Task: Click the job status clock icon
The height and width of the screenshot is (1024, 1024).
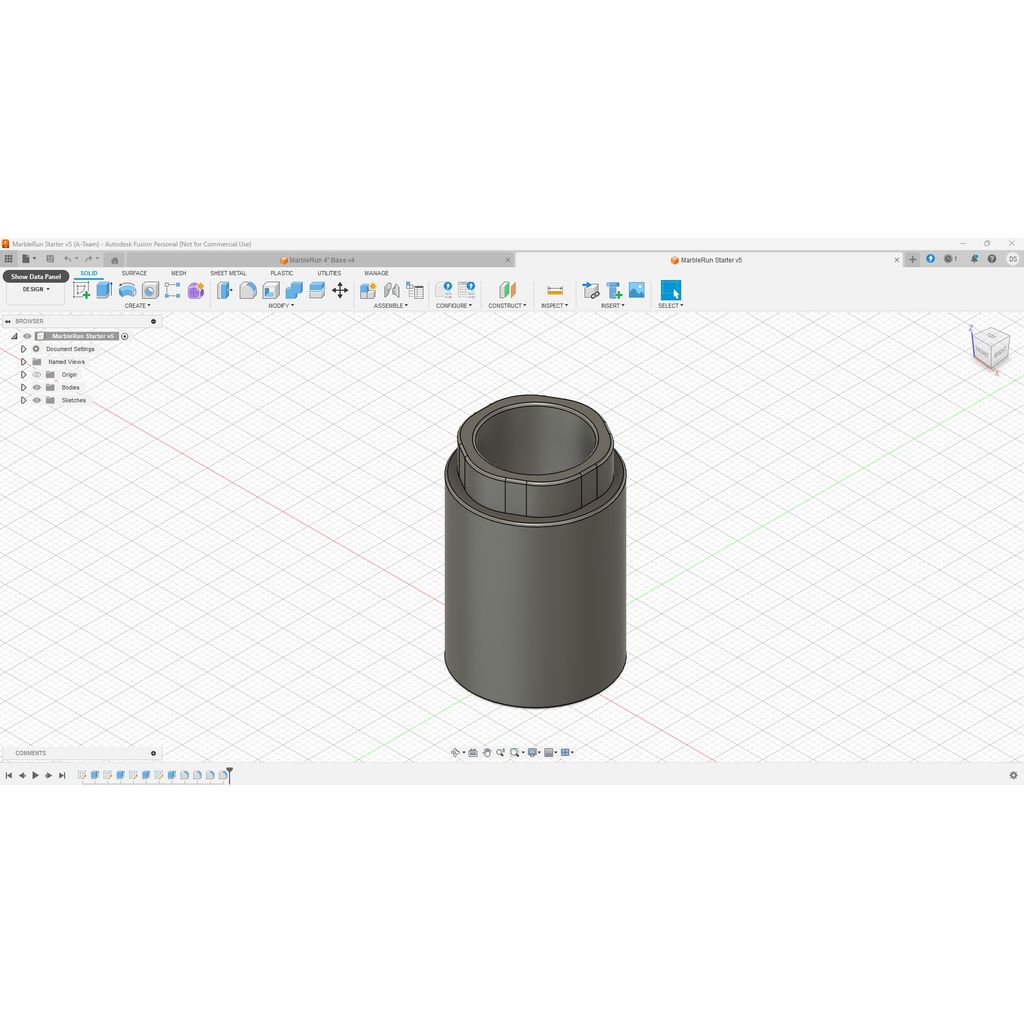Action: pos(950,259)
